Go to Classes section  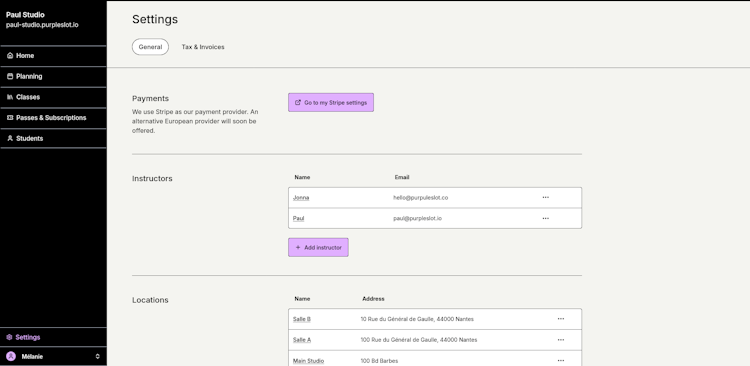(x=53, y=97)
